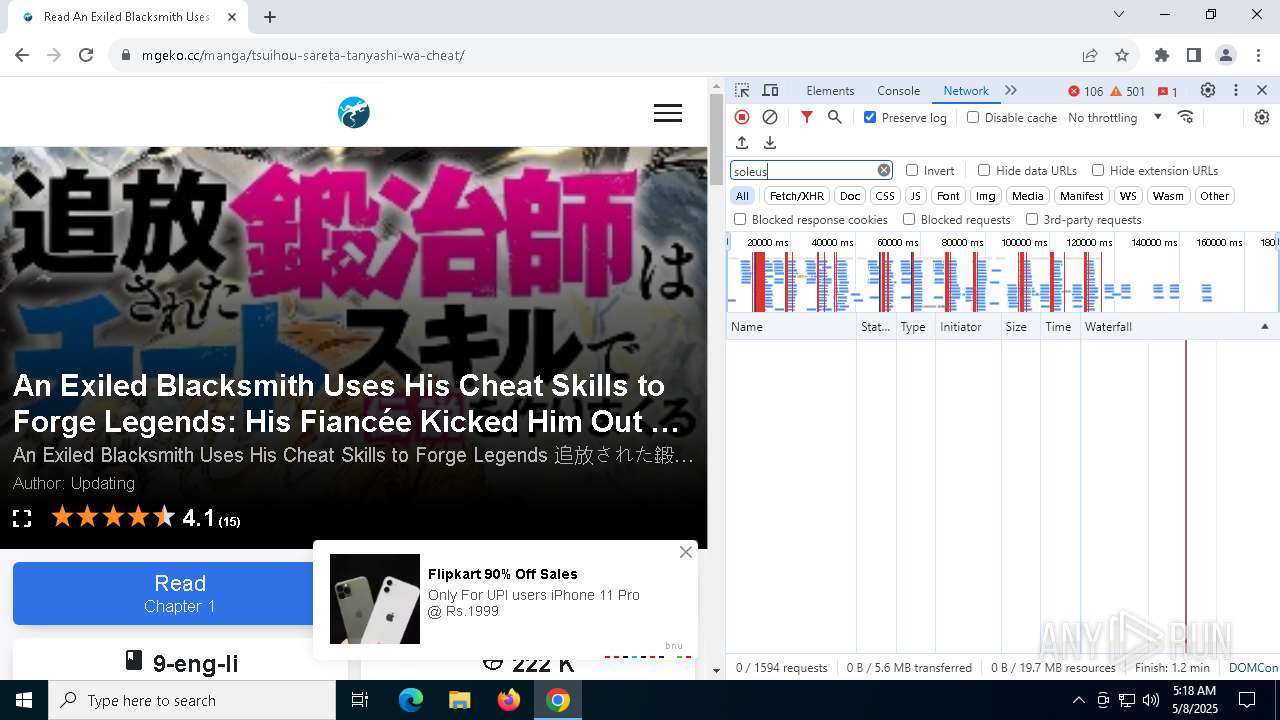Toggle the Chrome side panel
Viewport: 1280px width, 720px height.
[x=1194, y=55]
